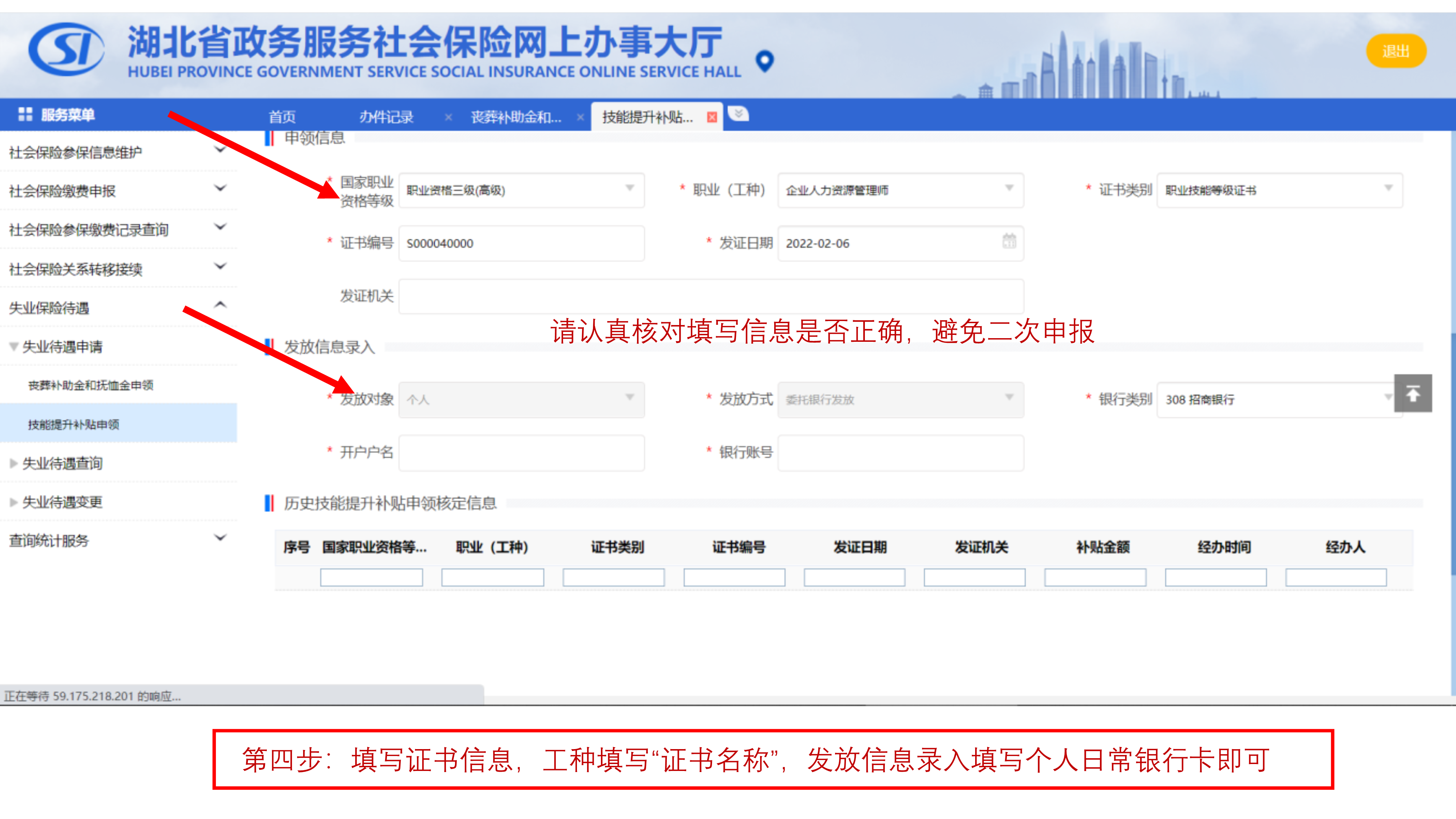Click the 经办人 column header
The width and height of the screenshot is (1456, 819).
coord(1345,547)
